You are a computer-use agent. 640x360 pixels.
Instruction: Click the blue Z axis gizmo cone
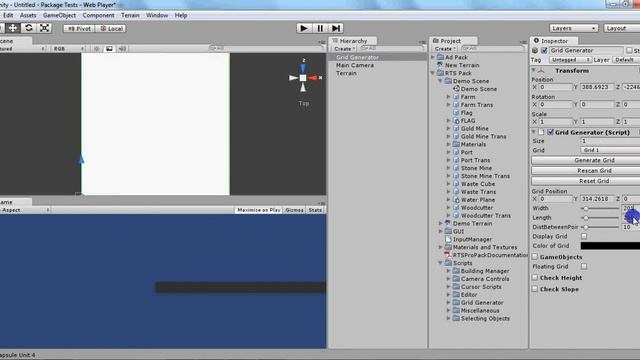[x=303, y=69]
